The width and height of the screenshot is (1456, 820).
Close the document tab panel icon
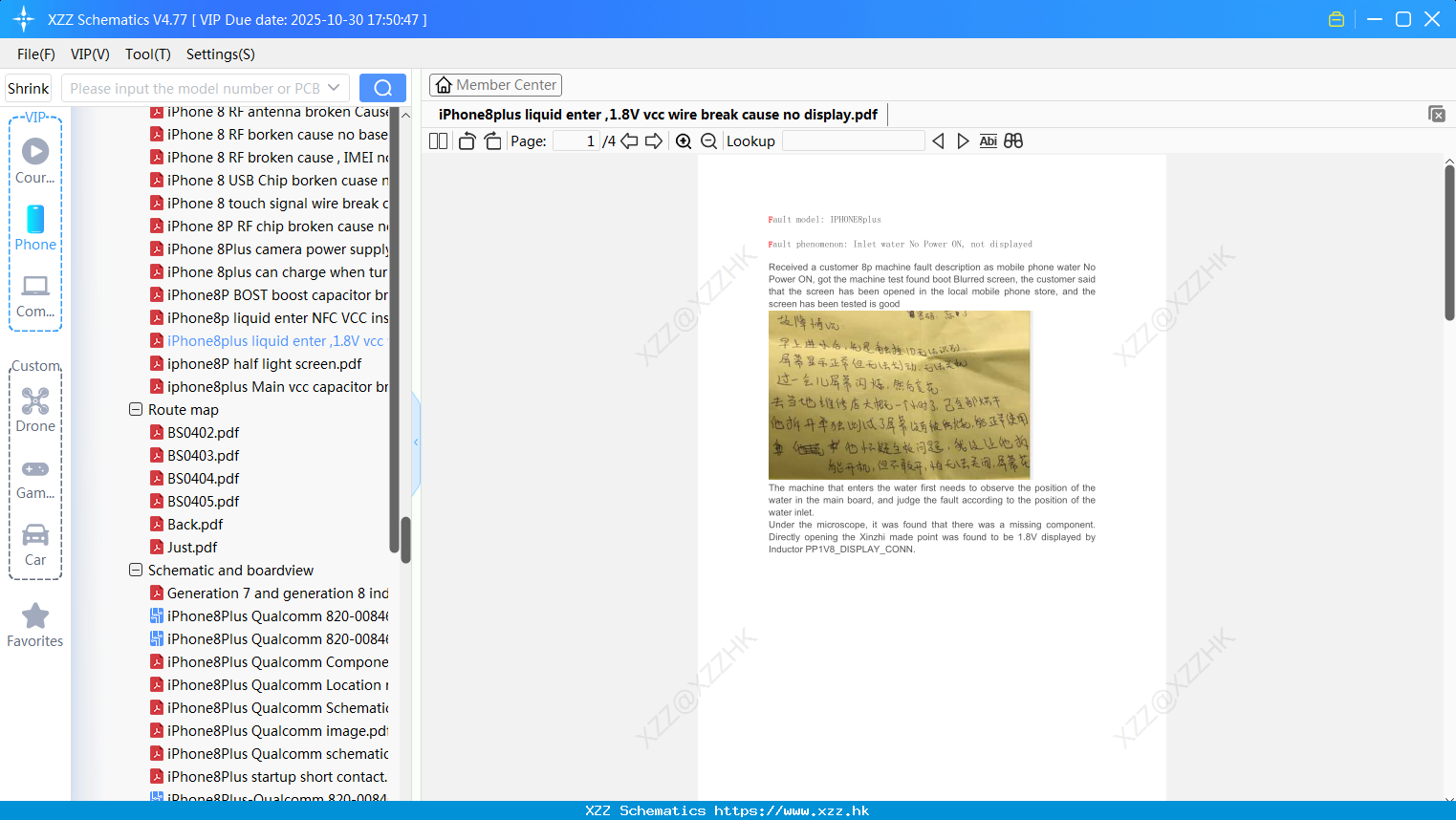point(1437,114)
